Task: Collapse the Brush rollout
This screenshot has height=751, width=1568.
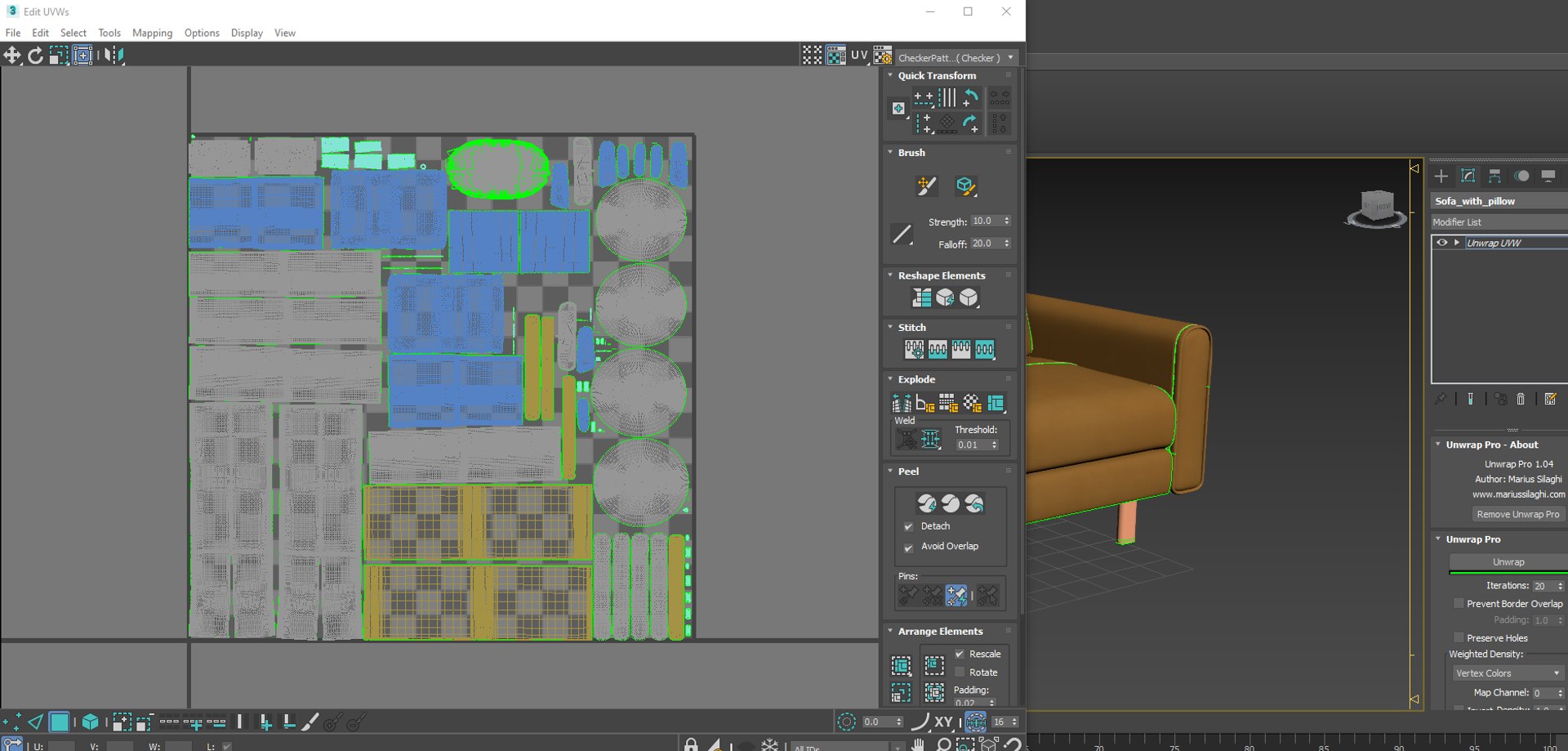Action: [890, 152]
